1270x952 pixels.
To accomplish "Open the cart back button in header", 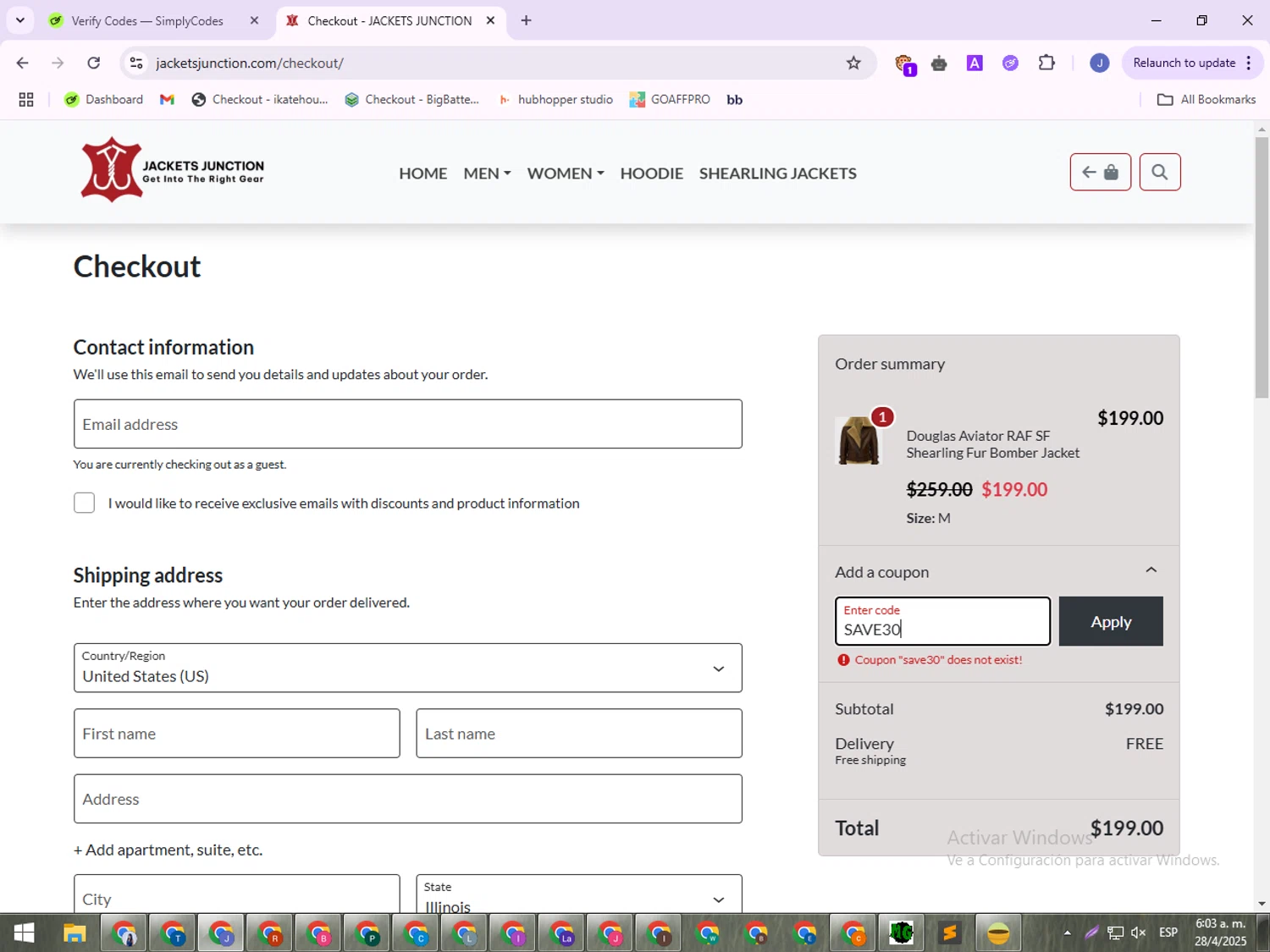I will coord(1100,173).
